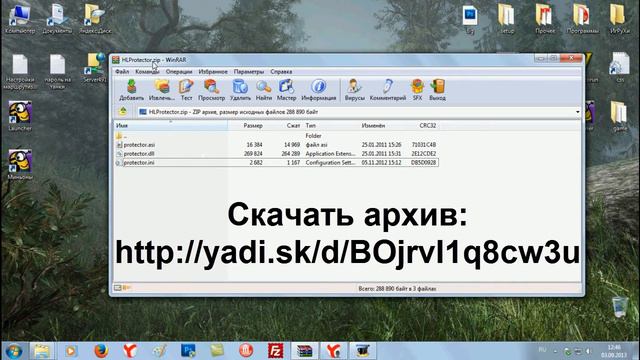Viewport: 640px width, 360px height.
Task: Click CRC32 value DB5D0928
Action: pos(423,162)
